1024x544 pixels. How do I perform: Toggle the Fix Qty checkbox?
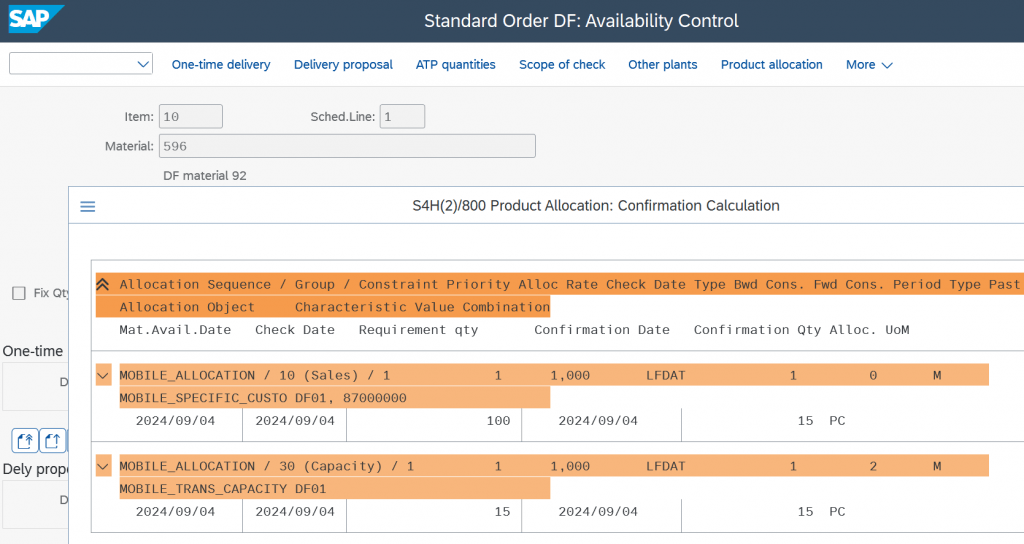(19, 293)
